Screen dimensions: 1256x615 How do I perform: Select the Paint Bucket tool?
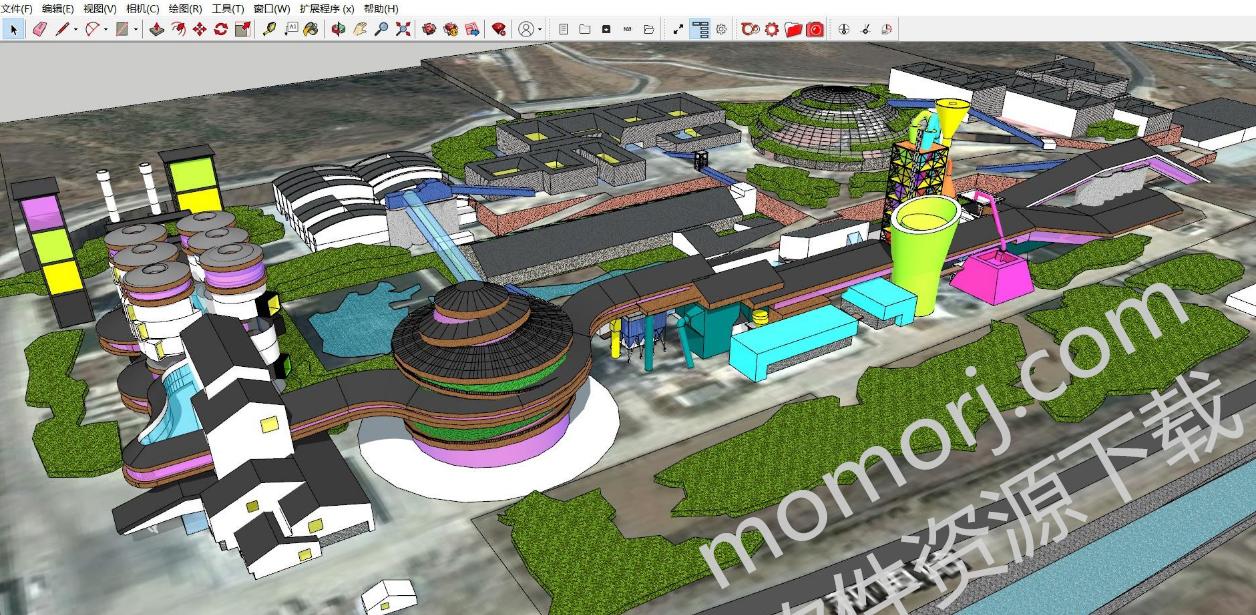[x=311, y=29]
